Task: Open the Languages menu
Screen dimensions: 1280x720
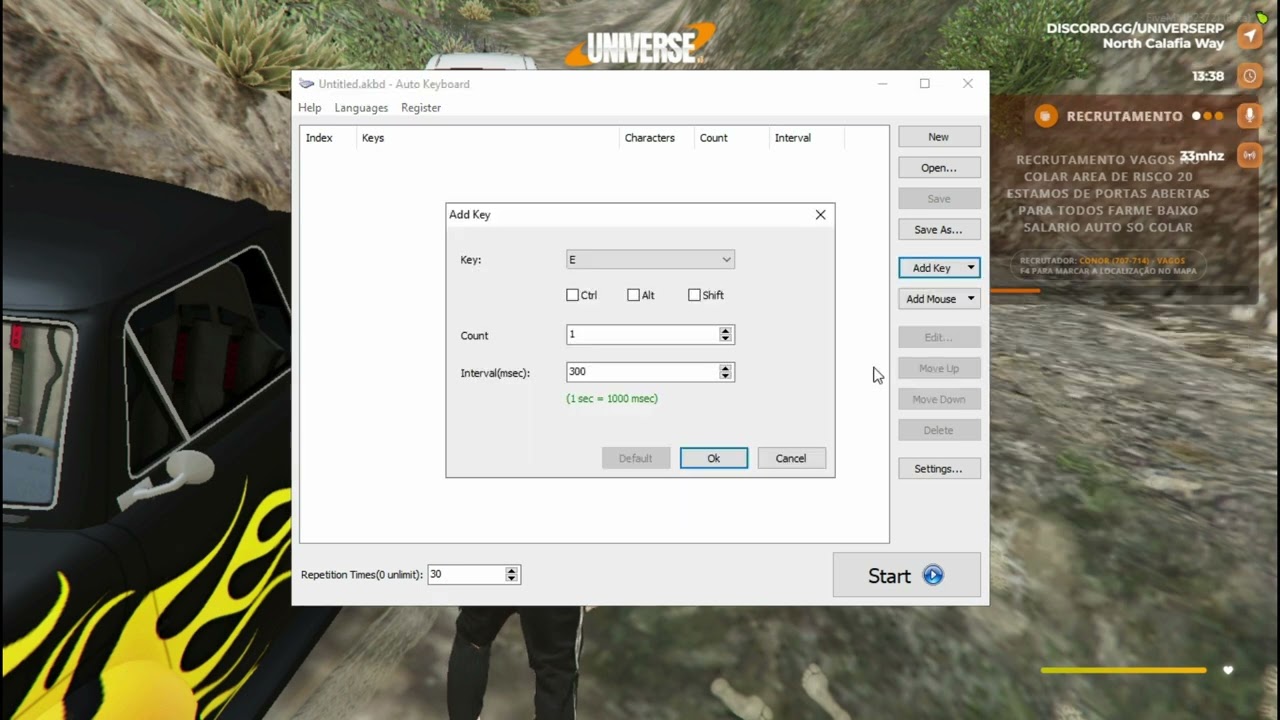Action: point(361,108)
